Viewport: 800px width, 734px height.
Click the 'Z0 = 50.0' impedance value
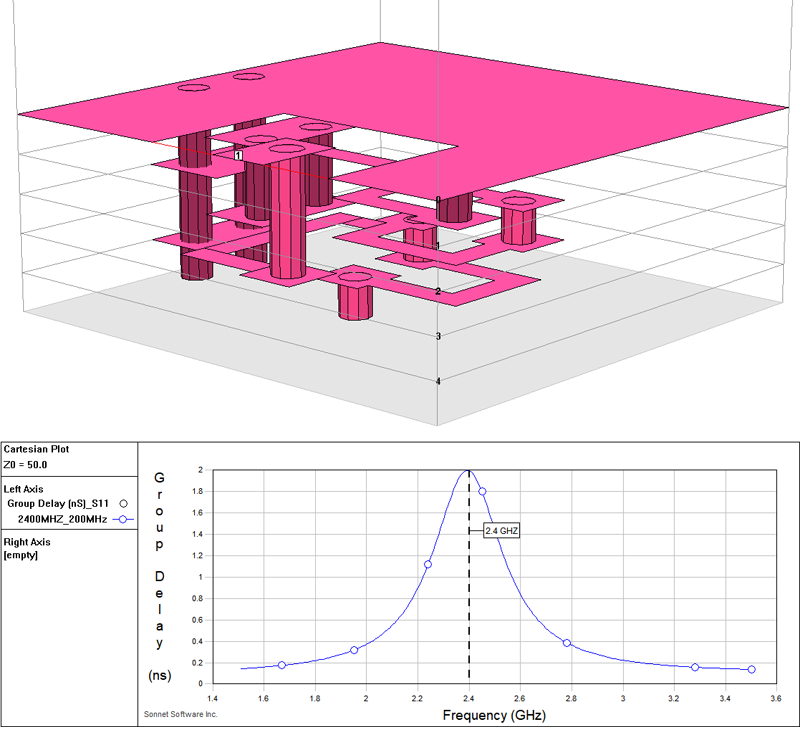click(25, 465)
